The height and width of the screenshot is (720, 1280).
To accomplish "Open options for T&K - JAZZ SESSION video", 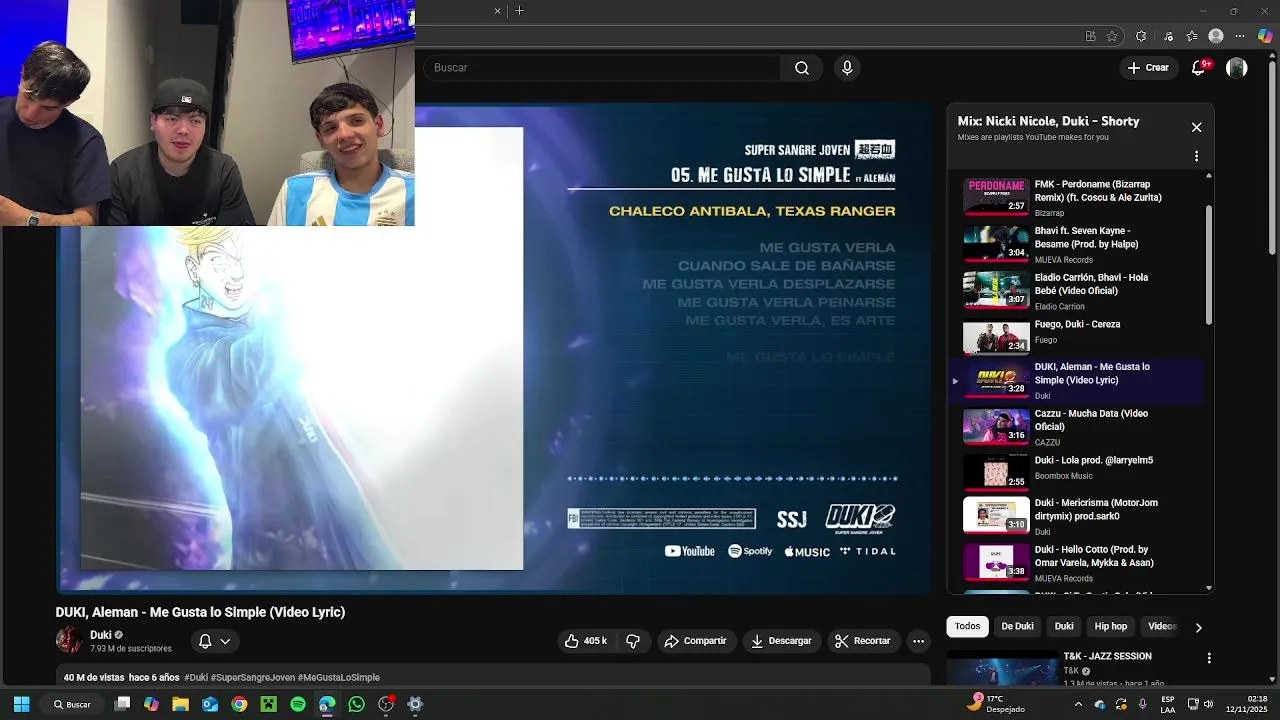I will point(1209,658).
